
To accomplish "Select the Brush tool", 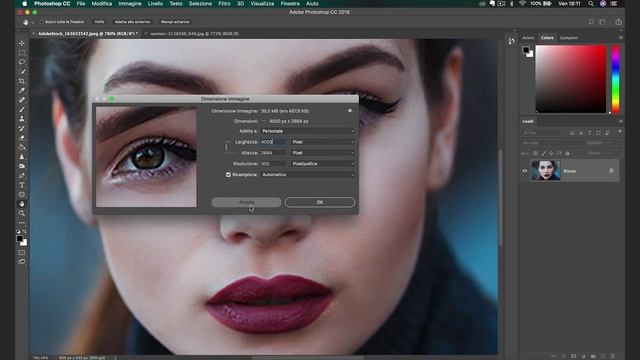I will [22, 109].
